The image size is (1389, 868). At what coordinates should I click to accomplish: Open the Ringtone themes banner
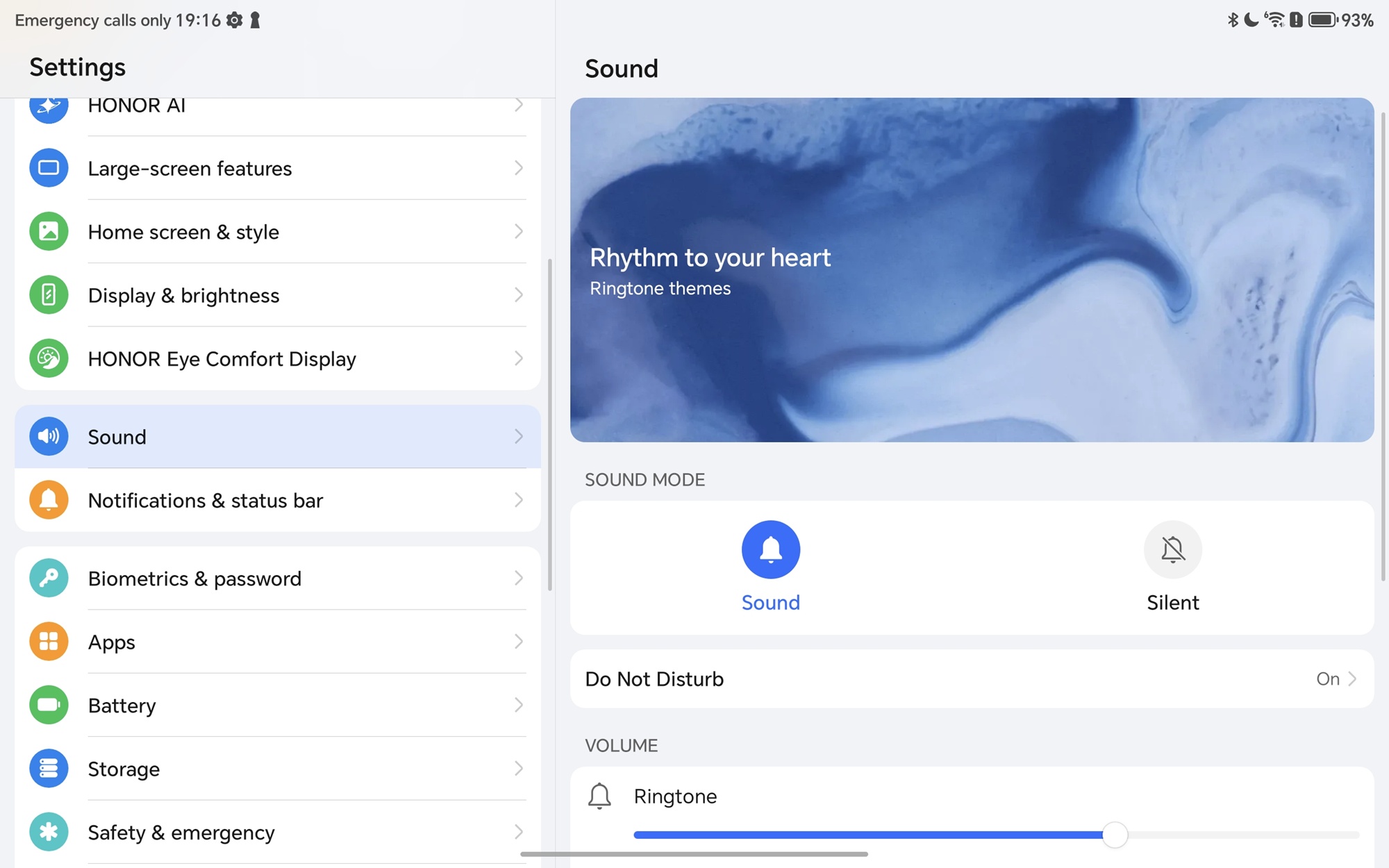[971, 269]
